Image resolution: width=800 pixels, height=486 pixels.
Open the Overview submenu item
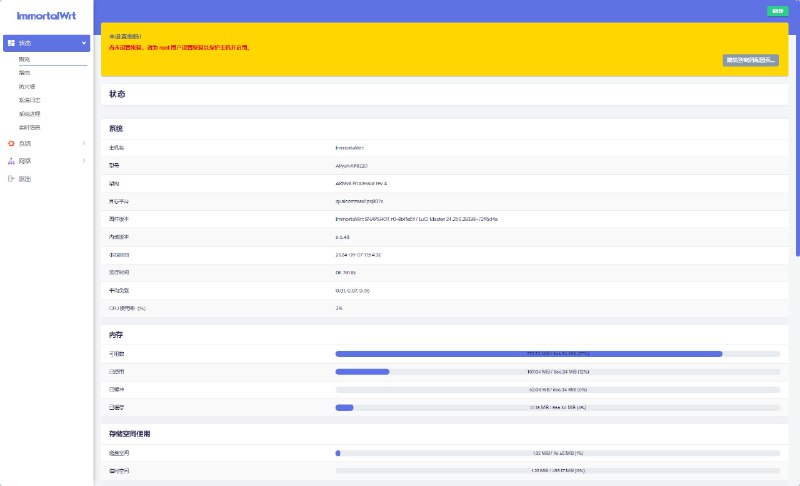tap(25, 60)
